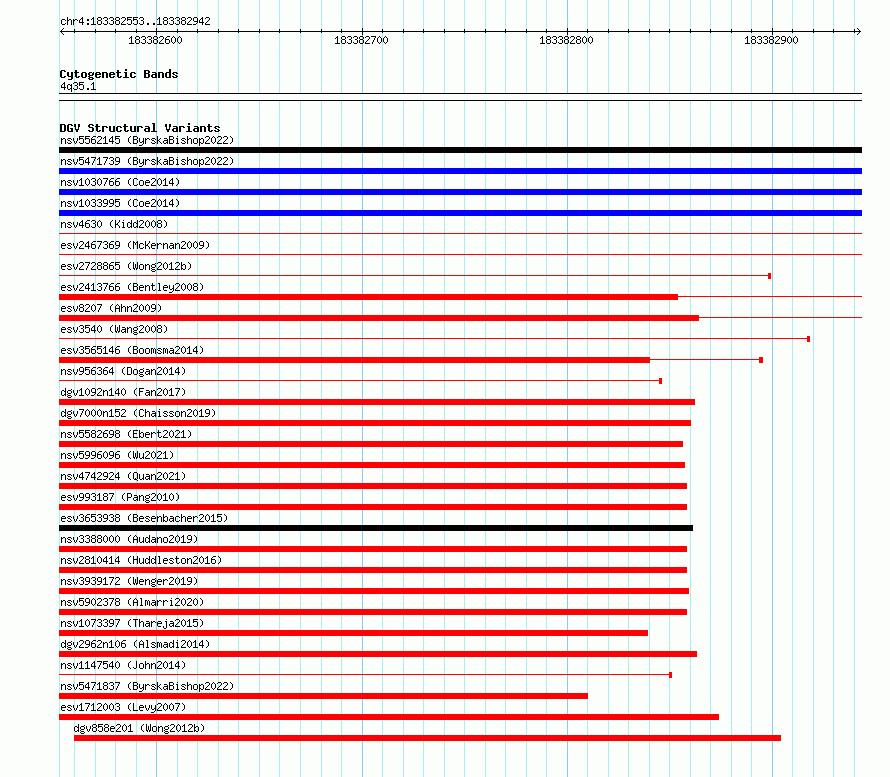
Task: Click red bar under nsv5996096 (Wu2021)
Action: click(x=372, y=465)
